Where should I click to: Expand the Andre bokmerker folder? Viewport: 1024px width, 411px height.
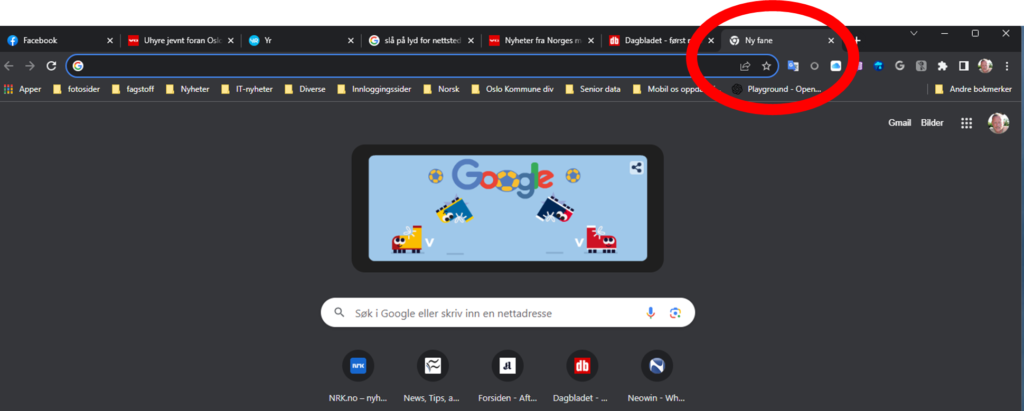[974, 89]
